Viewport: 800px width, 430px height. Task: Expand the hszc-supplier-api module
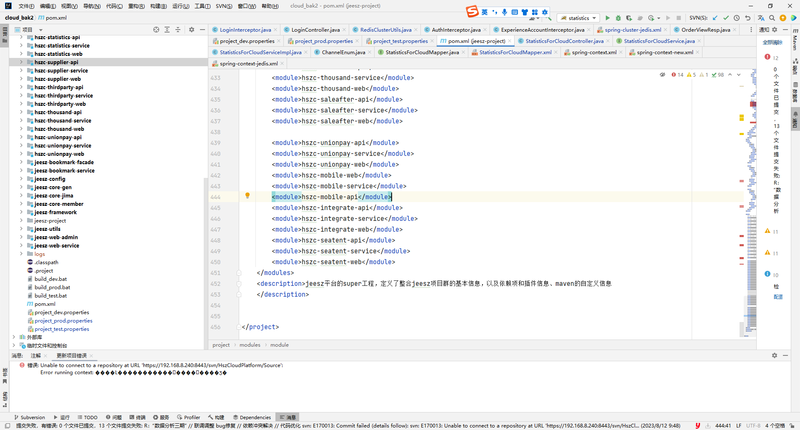[x=21, y=62]
